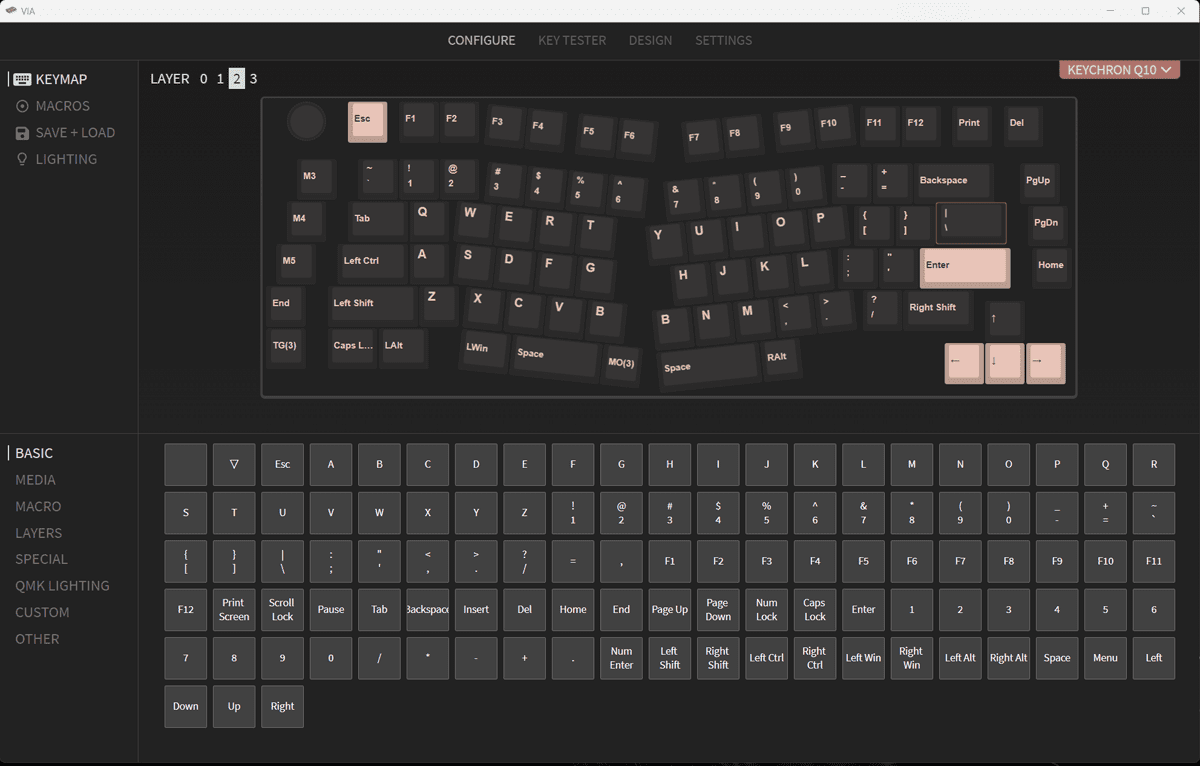
Task: Pick the Page Down keycode
Action: point(718,610)
